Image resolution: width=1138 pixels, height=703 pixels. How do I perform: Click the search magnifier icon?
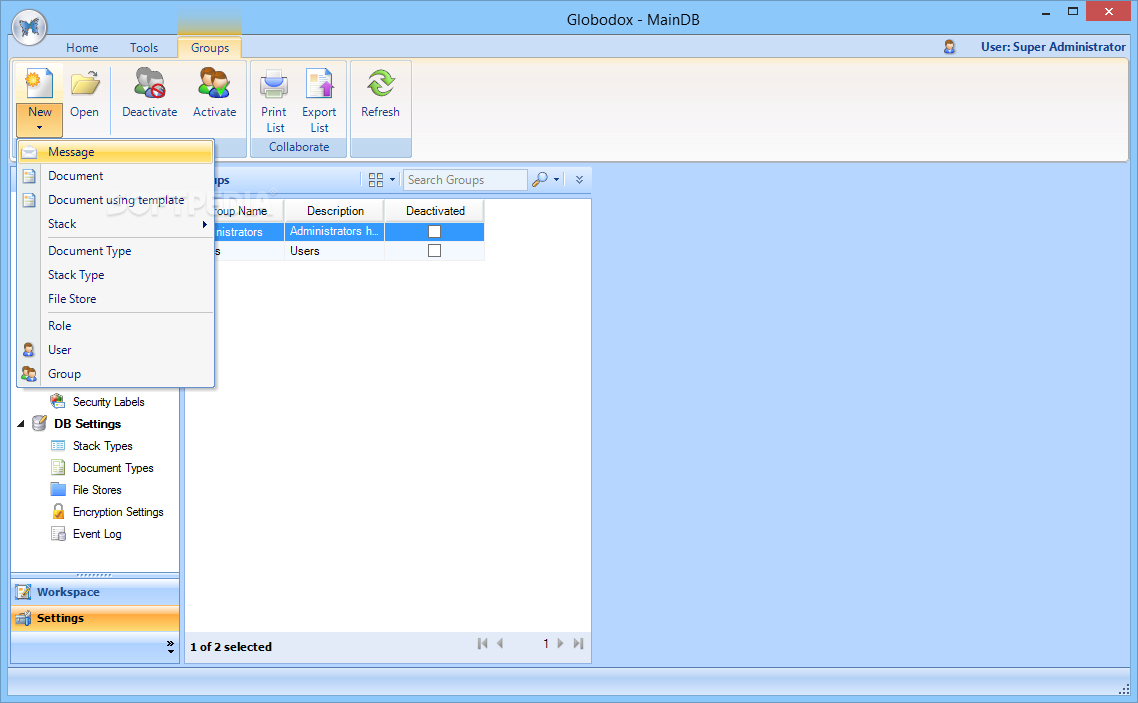pos(539,179)
